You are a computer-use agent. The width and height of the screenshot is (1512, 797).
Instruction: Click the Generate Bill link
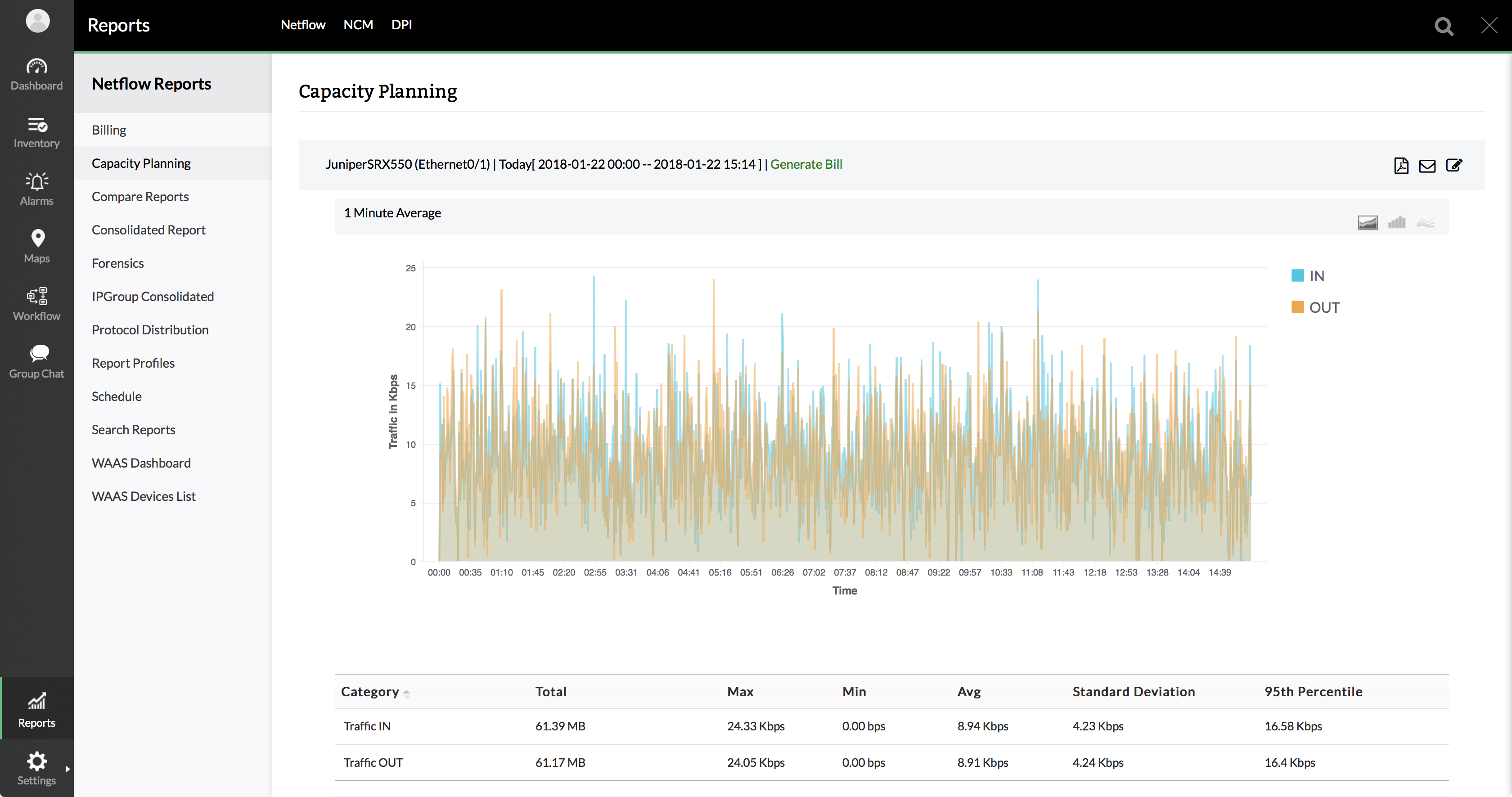pyautogui.click(x=805, y=164)
